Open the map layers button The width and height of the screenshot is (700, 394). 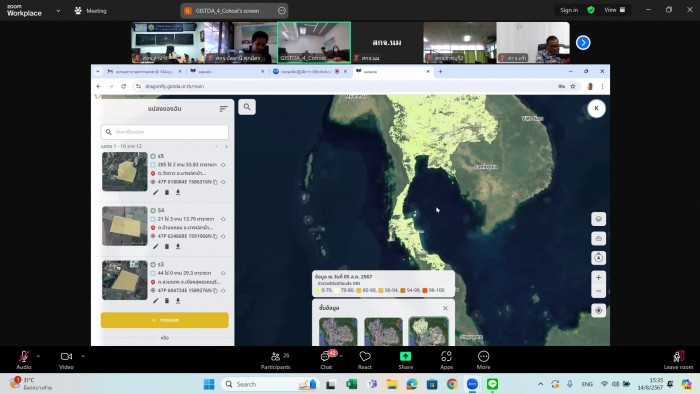[x=599, y=219]
